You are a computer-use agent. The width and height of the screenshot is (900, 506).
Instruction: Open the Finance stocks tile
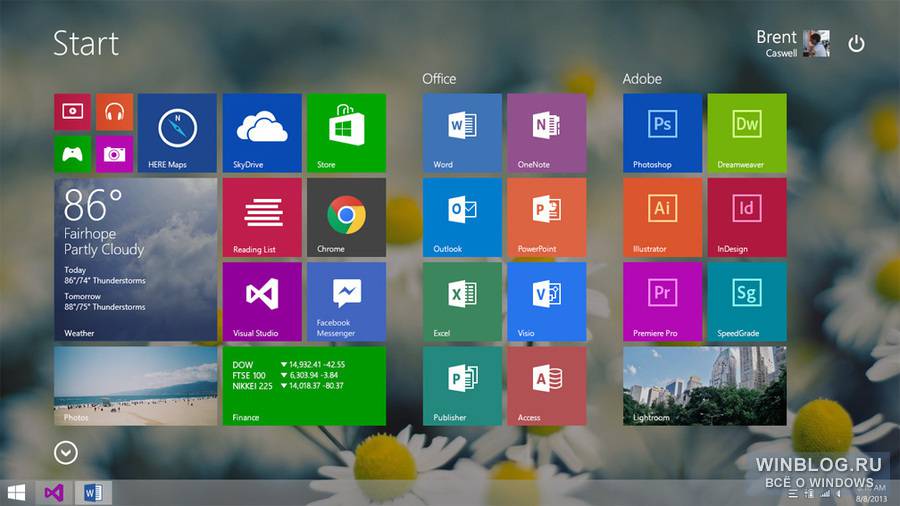coord(304,386)
